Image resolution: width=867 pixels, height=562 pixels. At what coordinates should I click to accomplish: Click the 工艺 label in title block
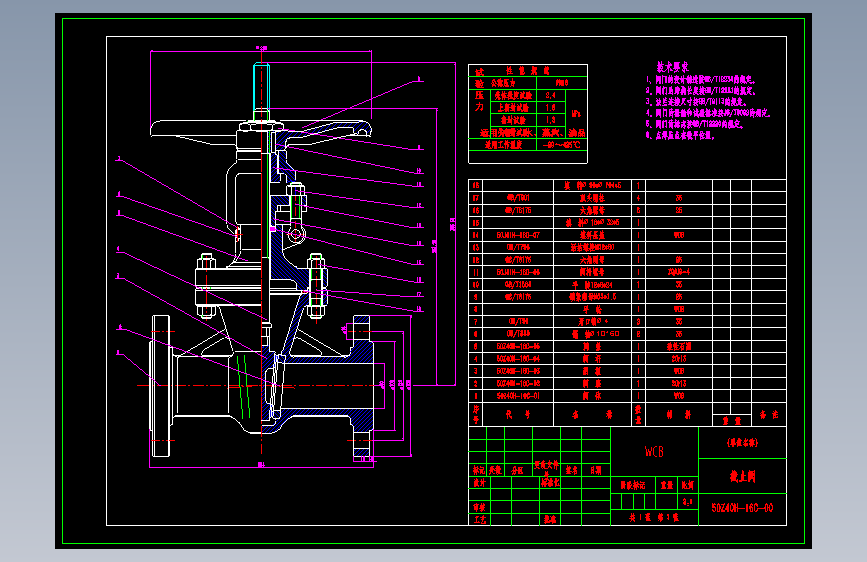(x=479, y=519)
